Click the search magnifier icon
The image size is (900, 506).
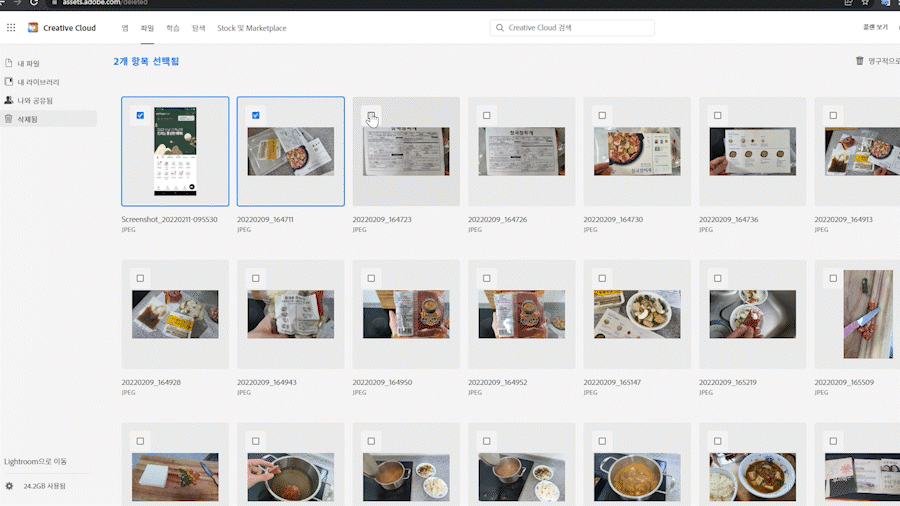click(500, 28)
